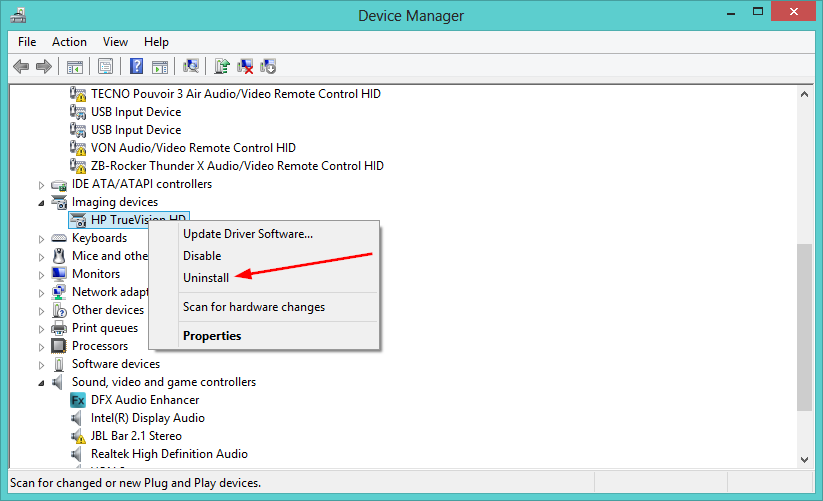The height and width of the screenshot is (501, 823).
Task: Click the VON Audio/Video Remote Control icon
Action: tap(78, 148)
